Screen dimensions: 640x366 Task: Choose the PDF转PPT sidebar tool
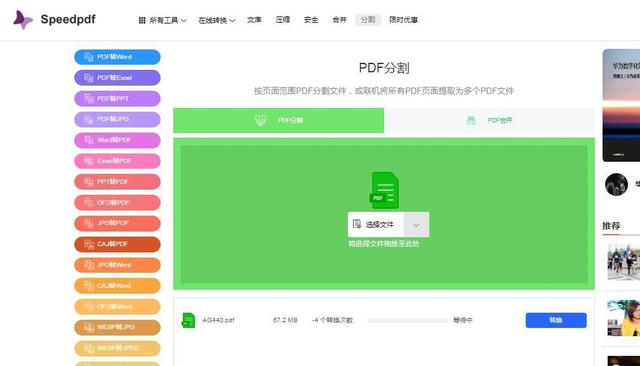tap(118, 99)
